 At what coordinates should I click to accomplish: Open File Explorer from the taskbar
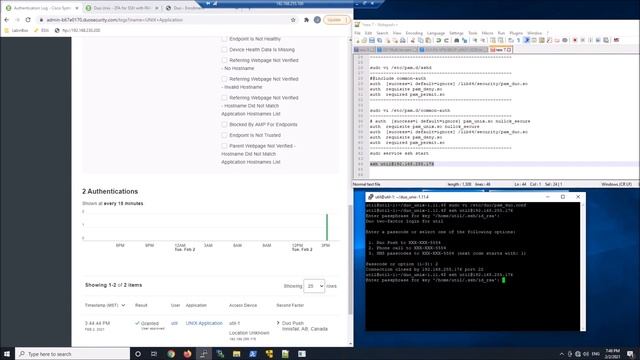236,354
